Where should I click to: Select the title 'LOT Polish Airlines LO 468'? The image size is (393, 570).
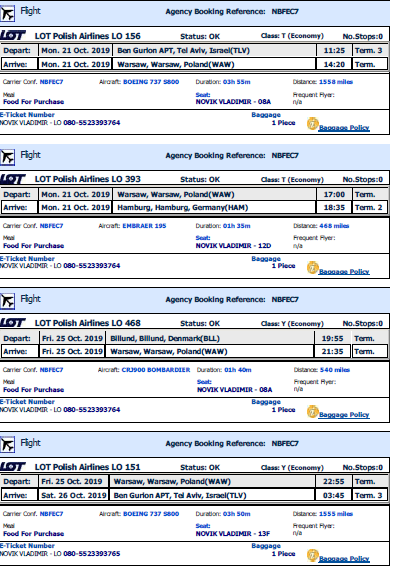point(88,323)
